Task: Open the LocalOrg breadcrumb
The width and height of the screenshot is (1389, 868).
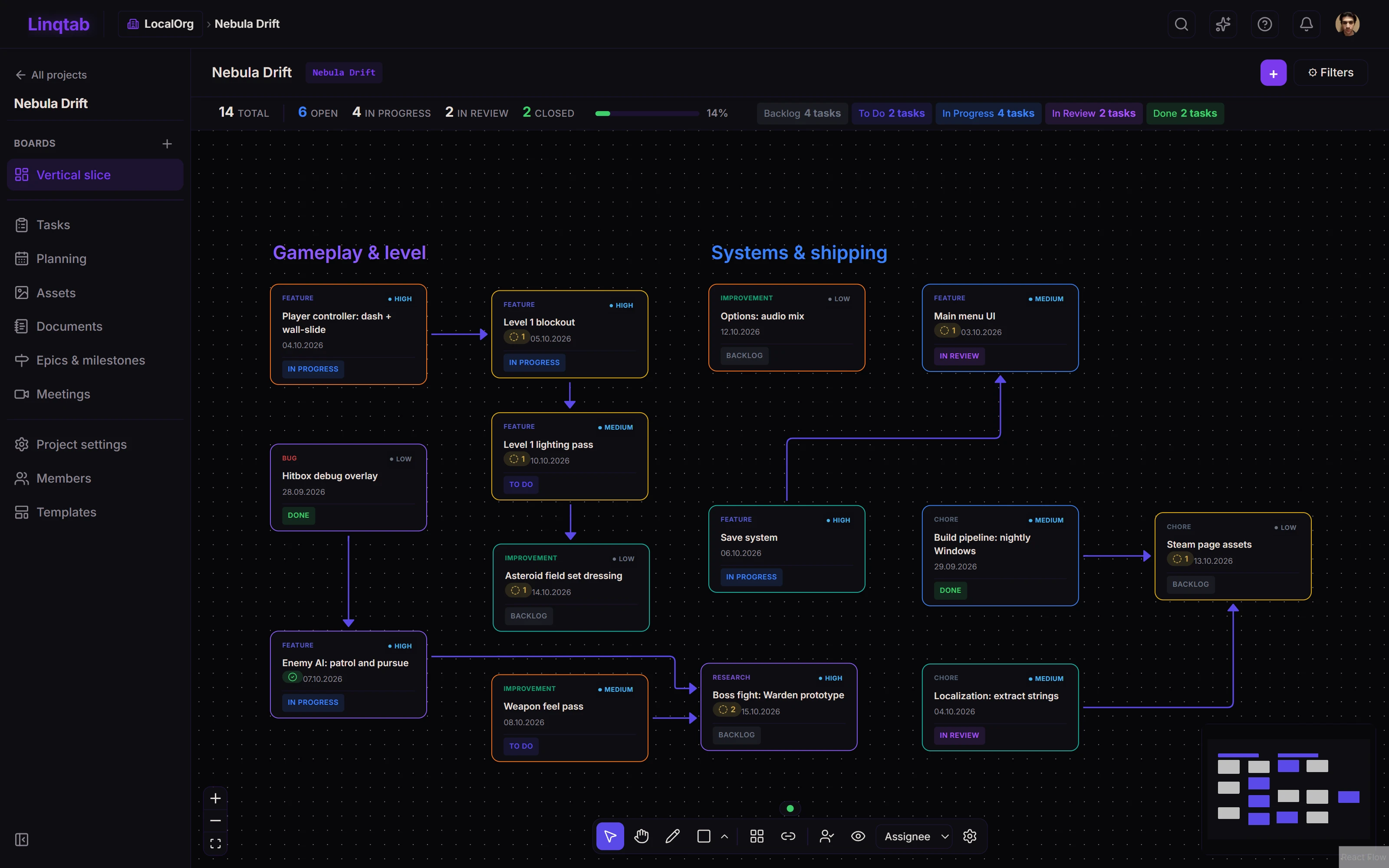Action: click(x=160, y=24)
